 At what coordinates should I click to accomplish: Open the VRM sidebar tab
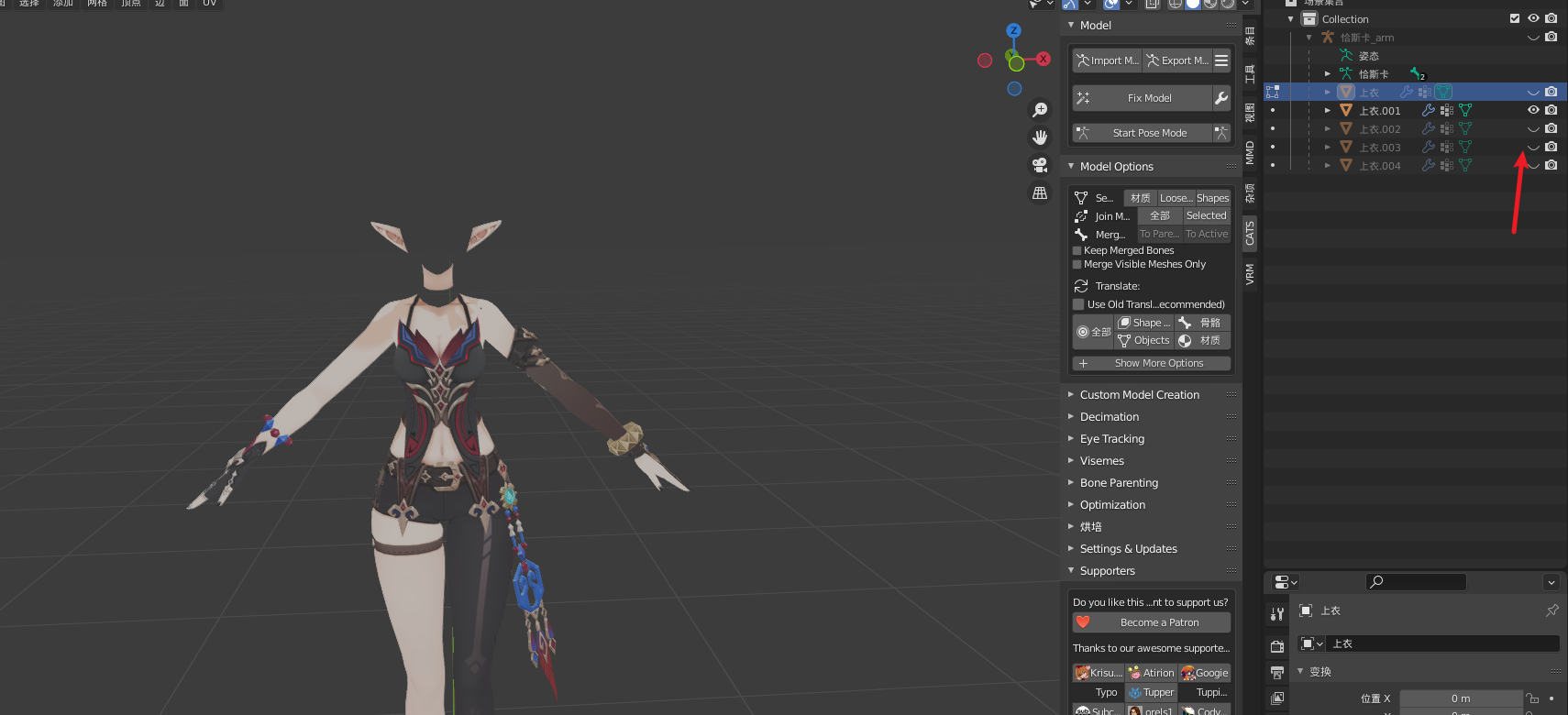(x=1250, y=274)
